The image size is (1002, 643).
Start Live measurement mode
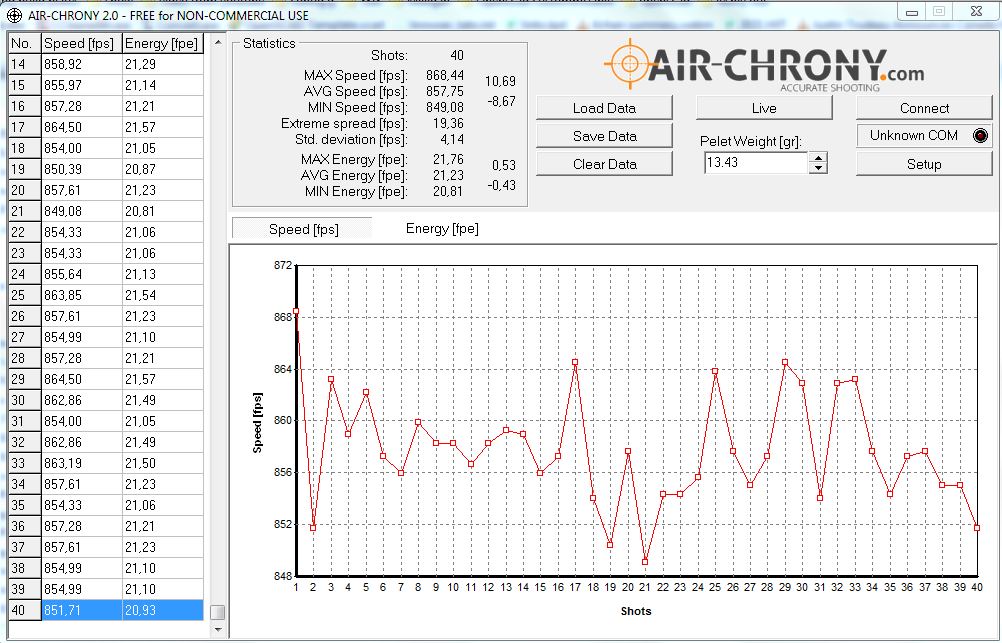764,108
